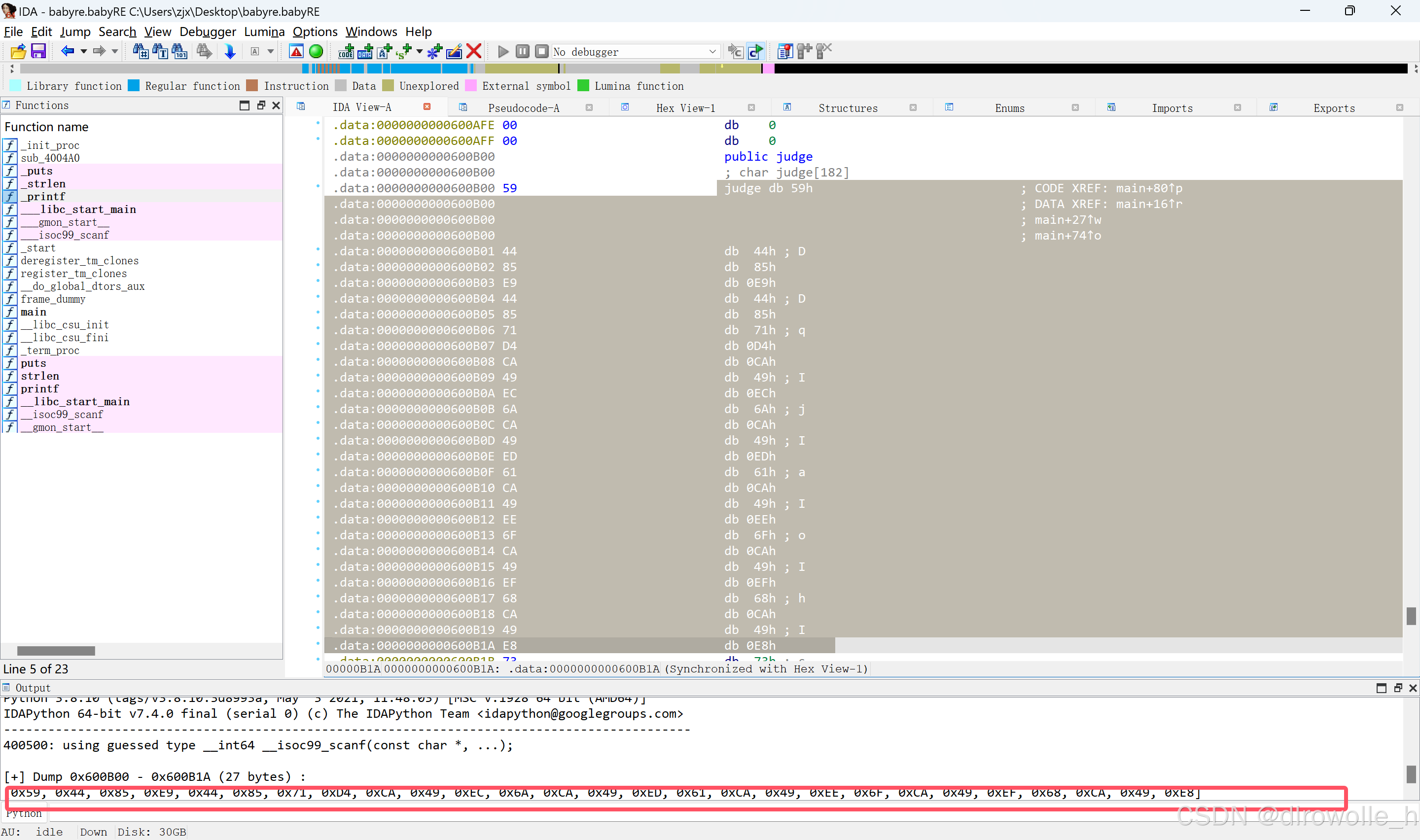Click the Python interpreter button at bottom

click(x=24, y=813)
